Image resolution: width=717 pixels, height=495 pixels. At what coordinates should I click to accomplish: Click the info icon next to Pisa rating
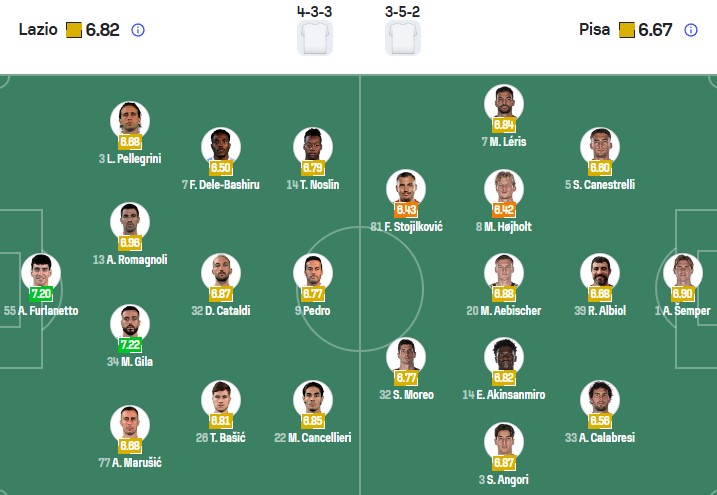tap(690, 30)
